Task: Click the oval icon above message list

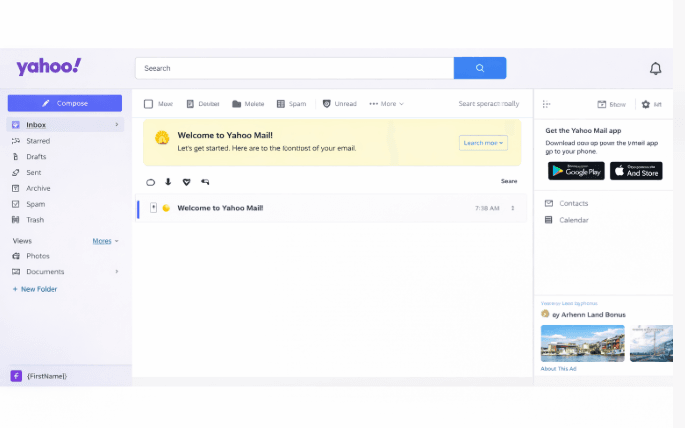Action: [150, 182]
